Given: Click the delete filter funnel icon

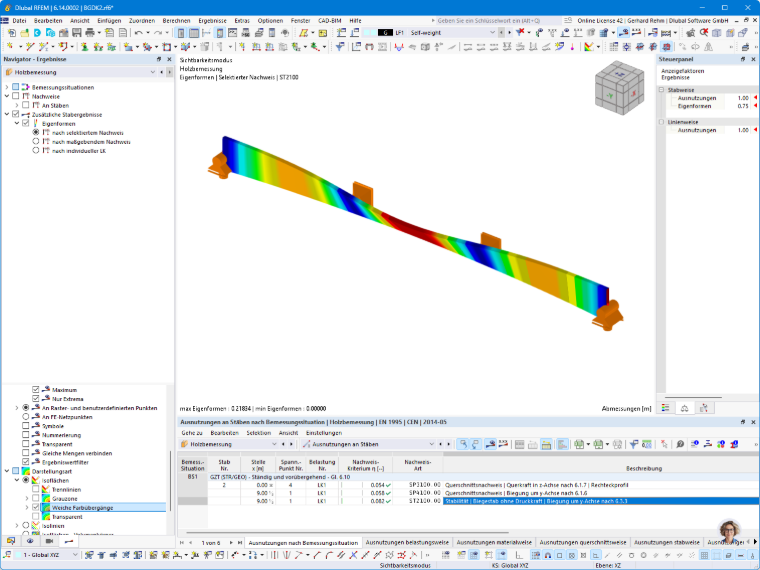Looking at the screenshot, I should pos(520,32).
